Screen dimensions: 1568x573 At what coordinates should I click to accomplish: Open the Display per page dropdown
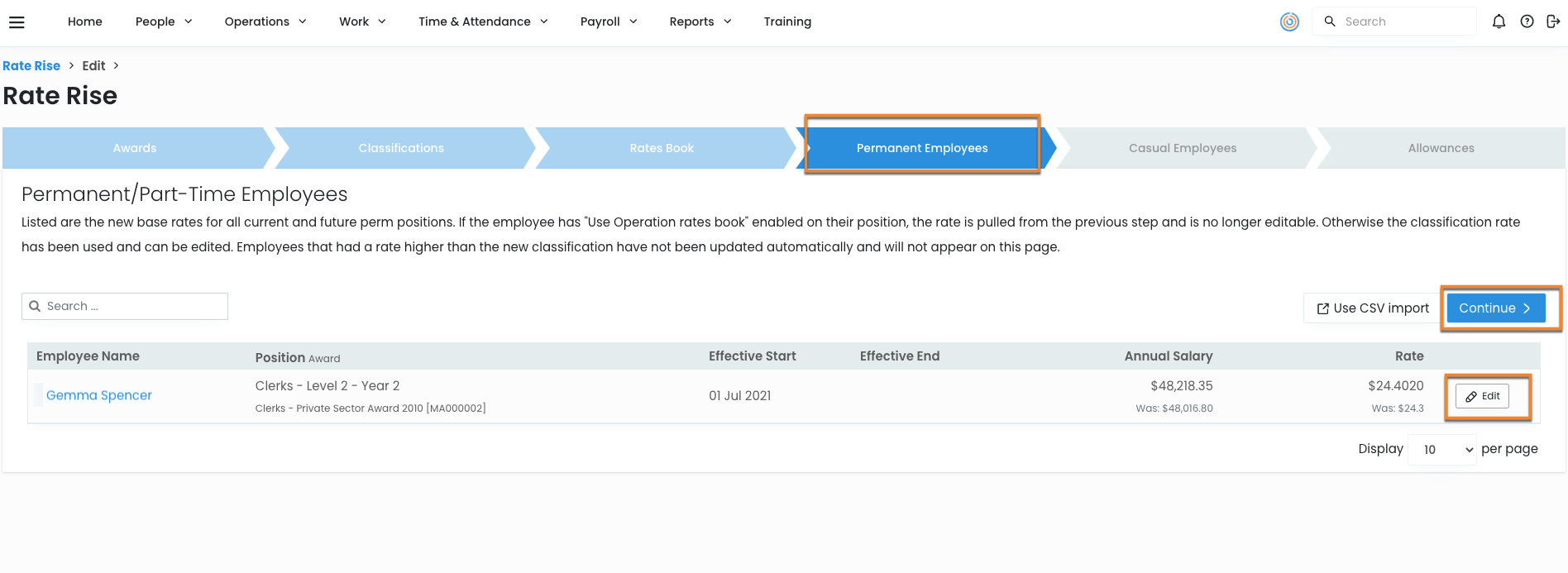coord(1441,450)
